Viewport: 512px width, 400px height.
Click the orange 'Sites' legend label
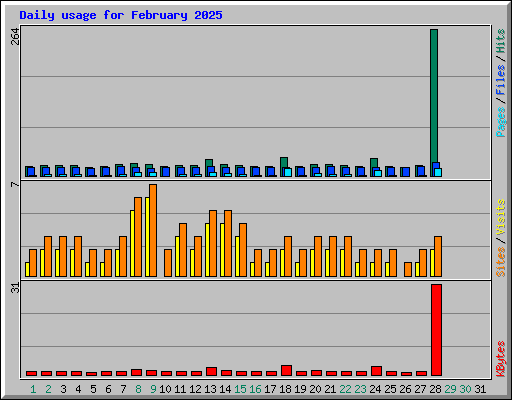[501, 262]
